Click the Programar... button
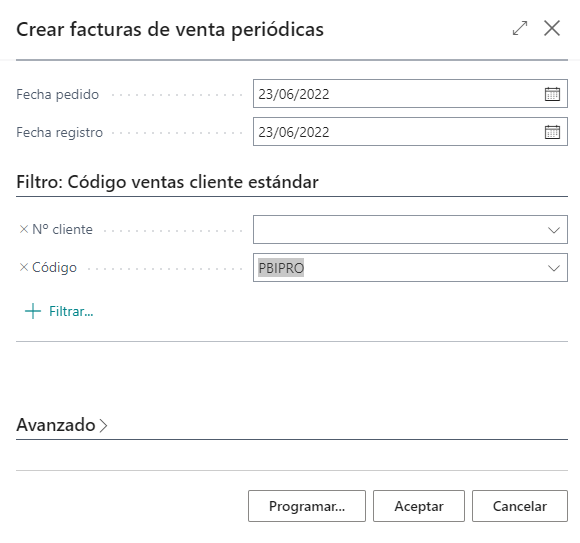580x543 pixels. [x=307, y=506]
